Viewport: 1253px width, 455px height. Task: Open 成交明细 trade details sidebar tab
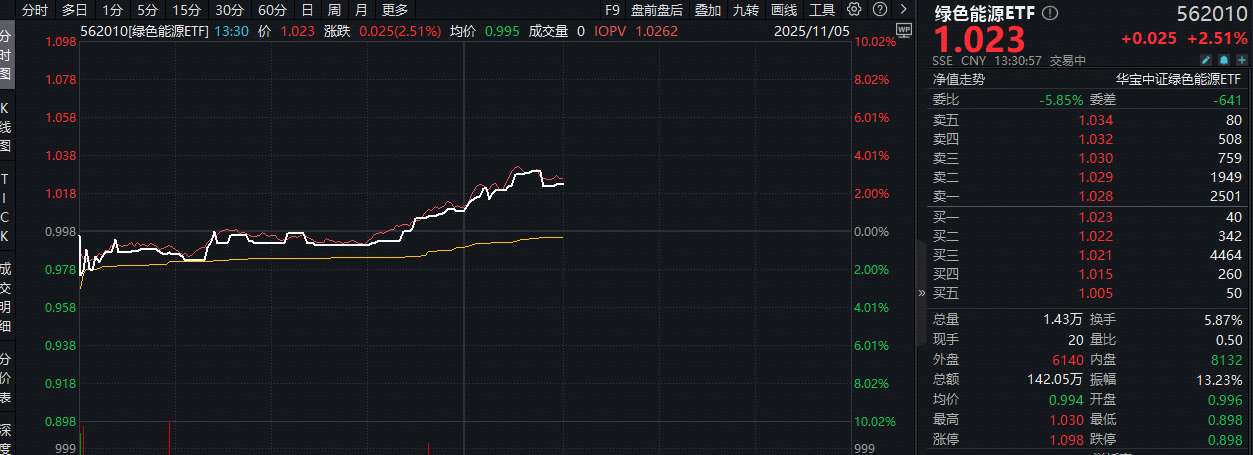5,298
